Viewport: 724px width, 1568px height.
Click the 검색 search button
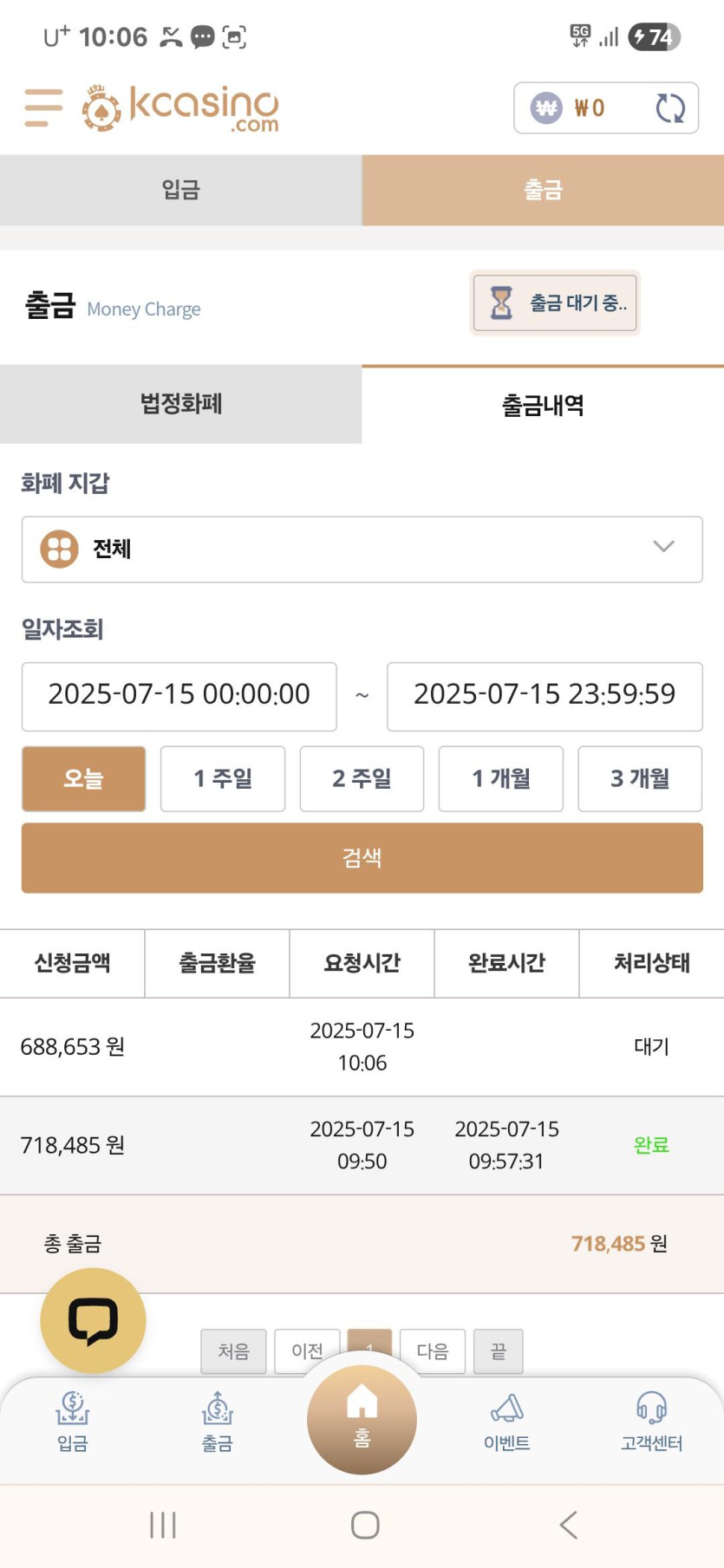[x=362, y=858]
